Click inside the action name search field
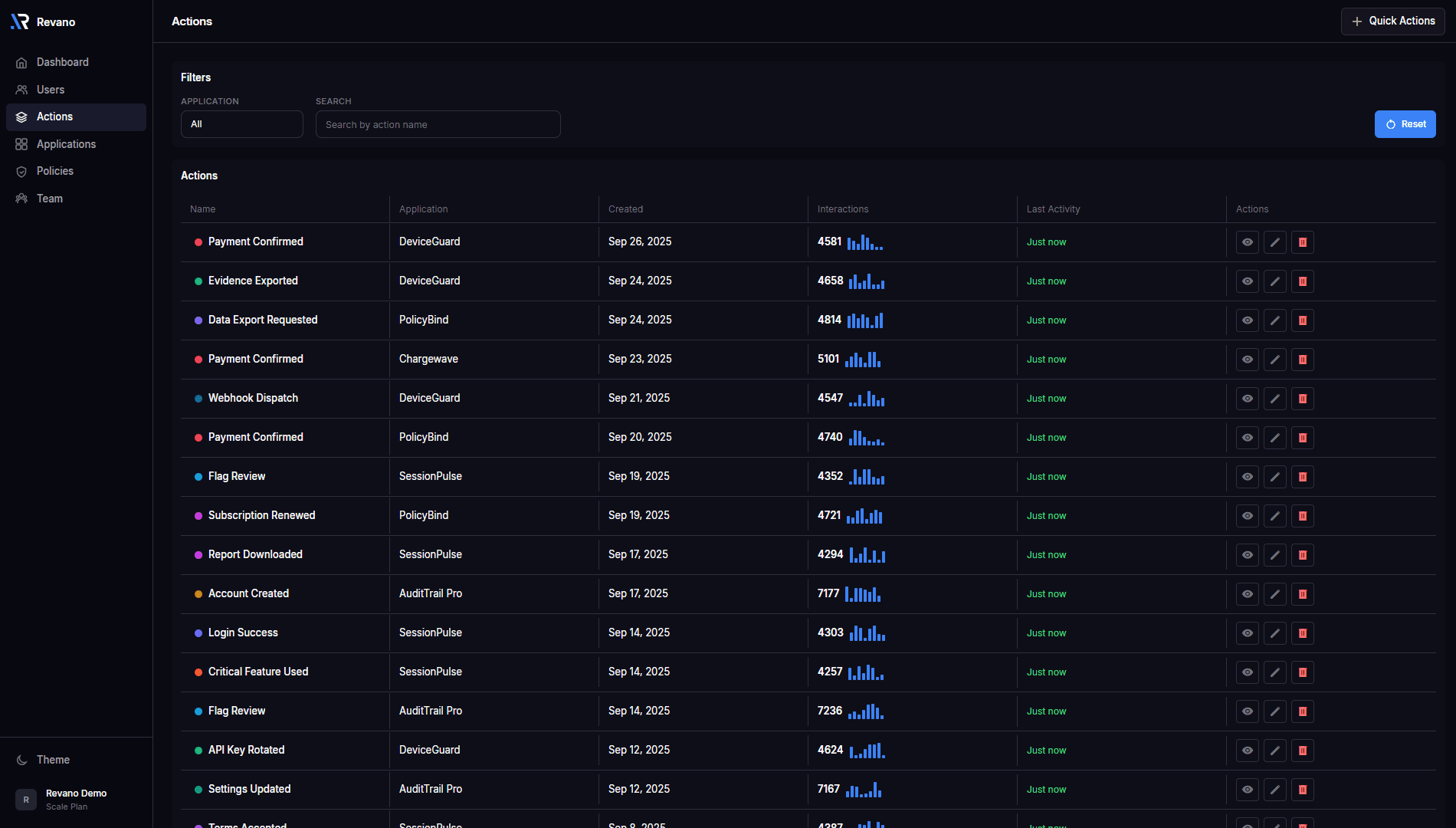Screen dimensions: 1456x828 point(438,124)
